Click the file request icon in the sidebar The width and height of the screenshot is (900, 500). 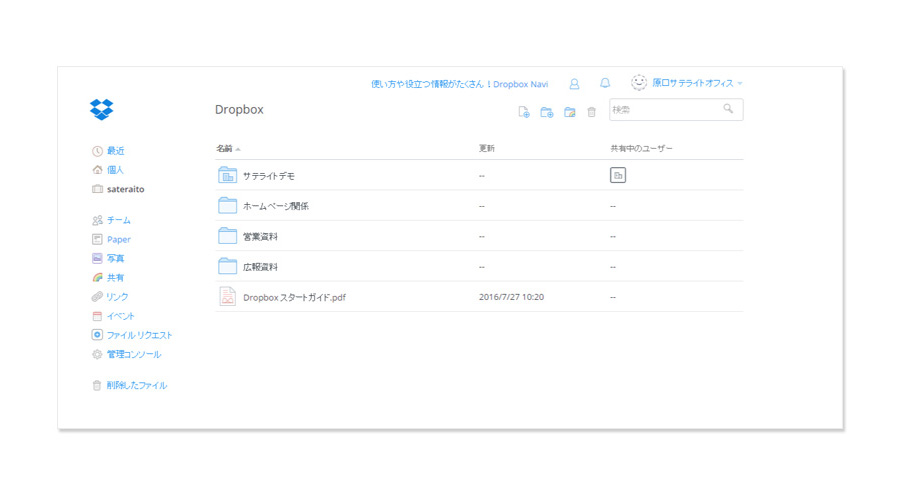click(97, 335)
